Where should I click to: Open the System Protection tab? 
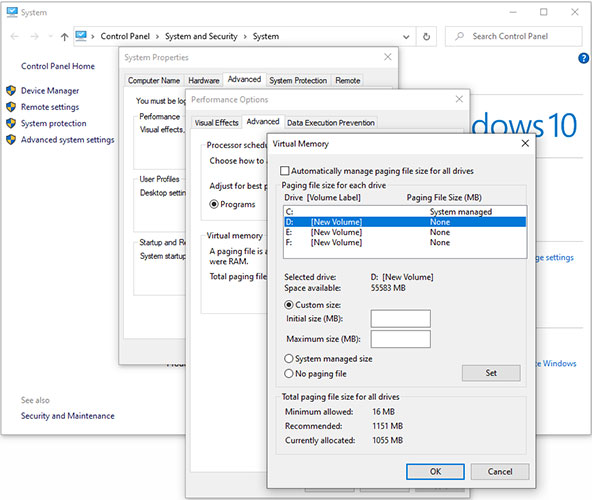(298, 80)
